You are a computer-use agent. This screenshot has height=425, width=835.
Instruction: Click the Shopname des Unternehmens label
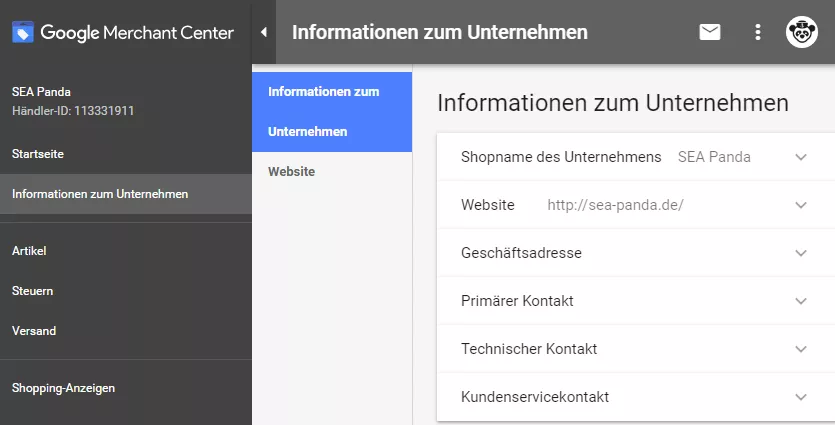561,157
